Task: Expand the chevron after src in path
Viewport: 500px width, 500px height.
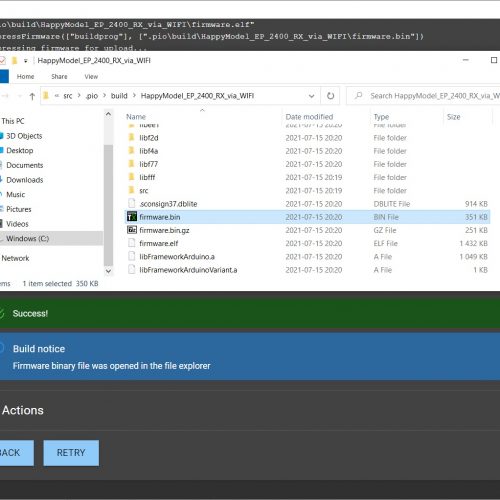Action: coord(79,96)
